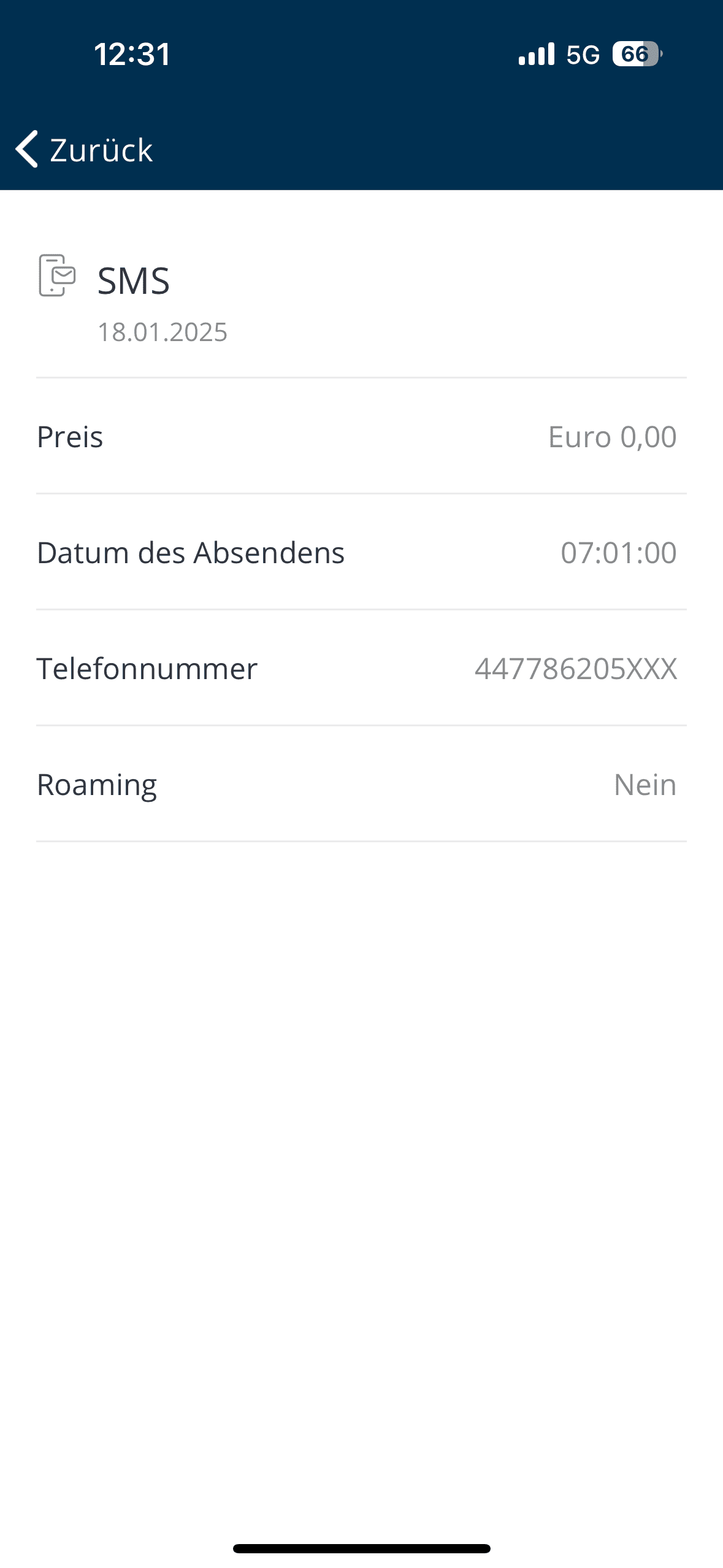Tap the SMS phone-envelope icon
The image size is (723, 1568).
coord(57,275)
